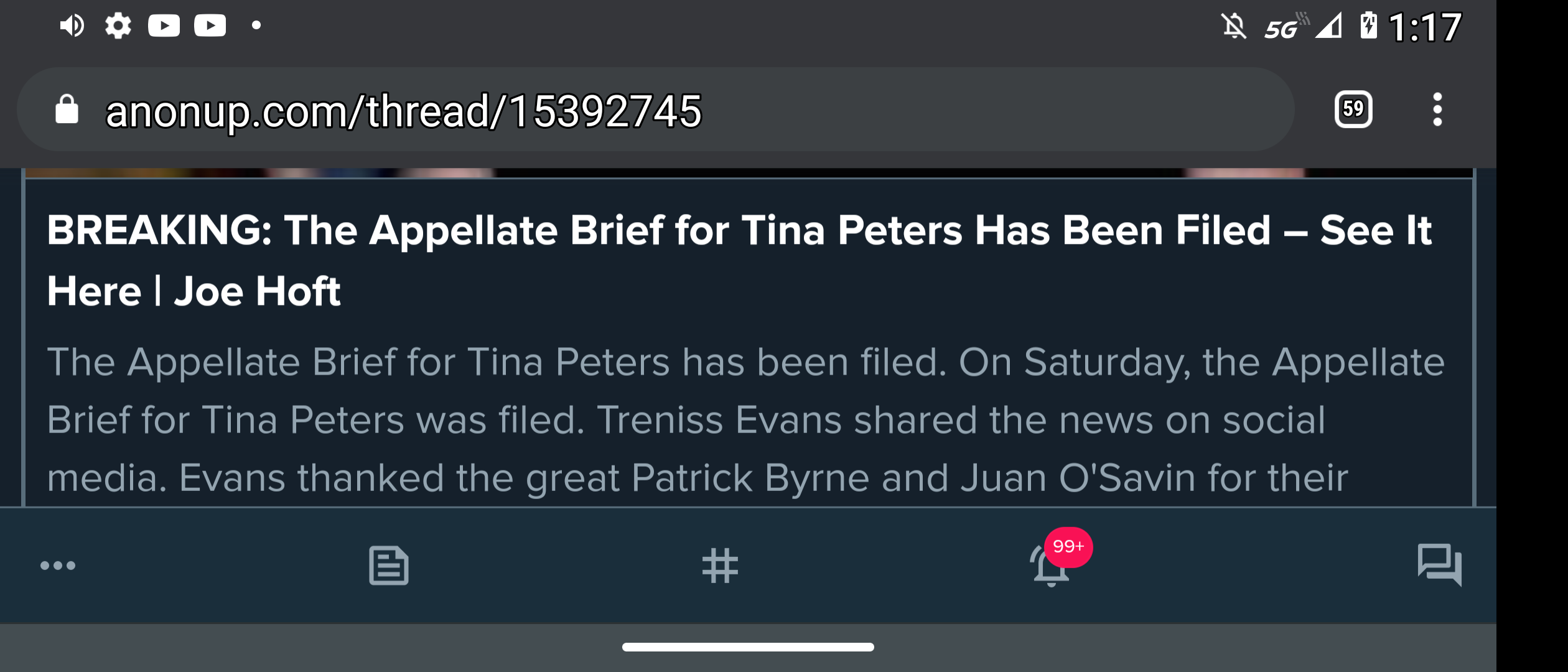The width and height of the screenshot is (1568, 672).
Task: Tap the settings gear in status bar
Action: pos(118,26)
